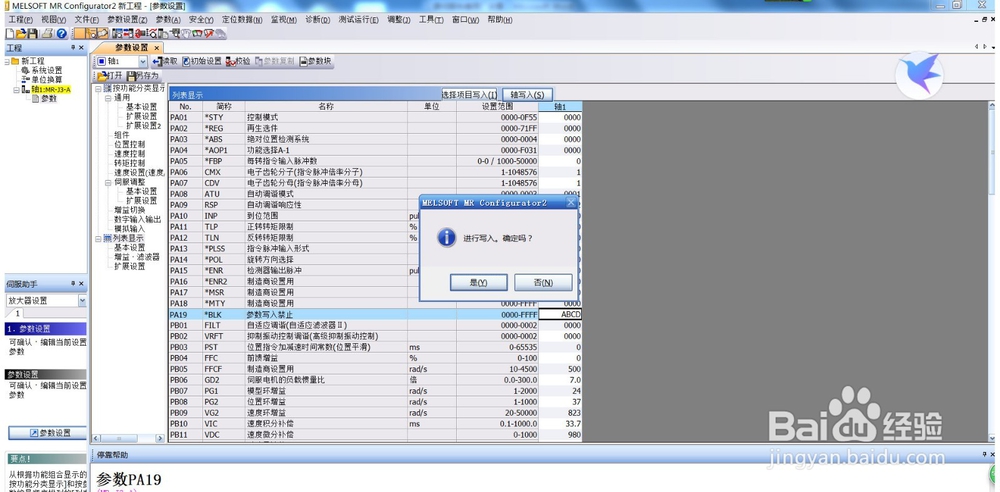This screenshot has height=492, width=1000.
Task: Collapse the 轴1:MR-J3-A tree node
Action: [17, 90]
